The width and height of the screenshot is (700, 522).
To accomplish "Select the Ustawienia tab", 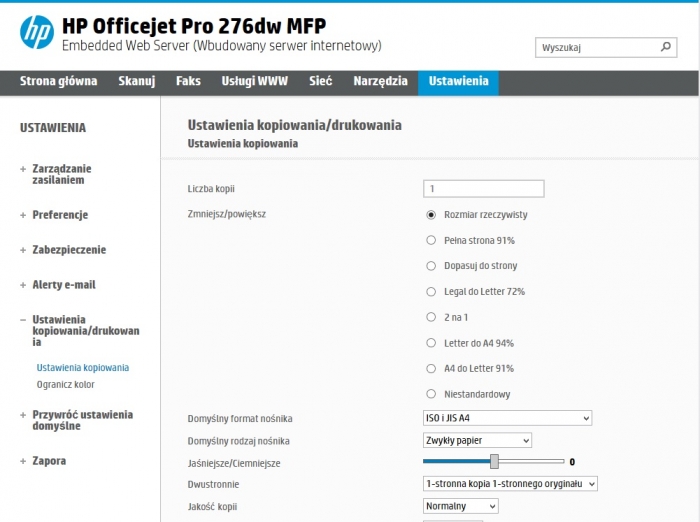I will click(458, 83).
